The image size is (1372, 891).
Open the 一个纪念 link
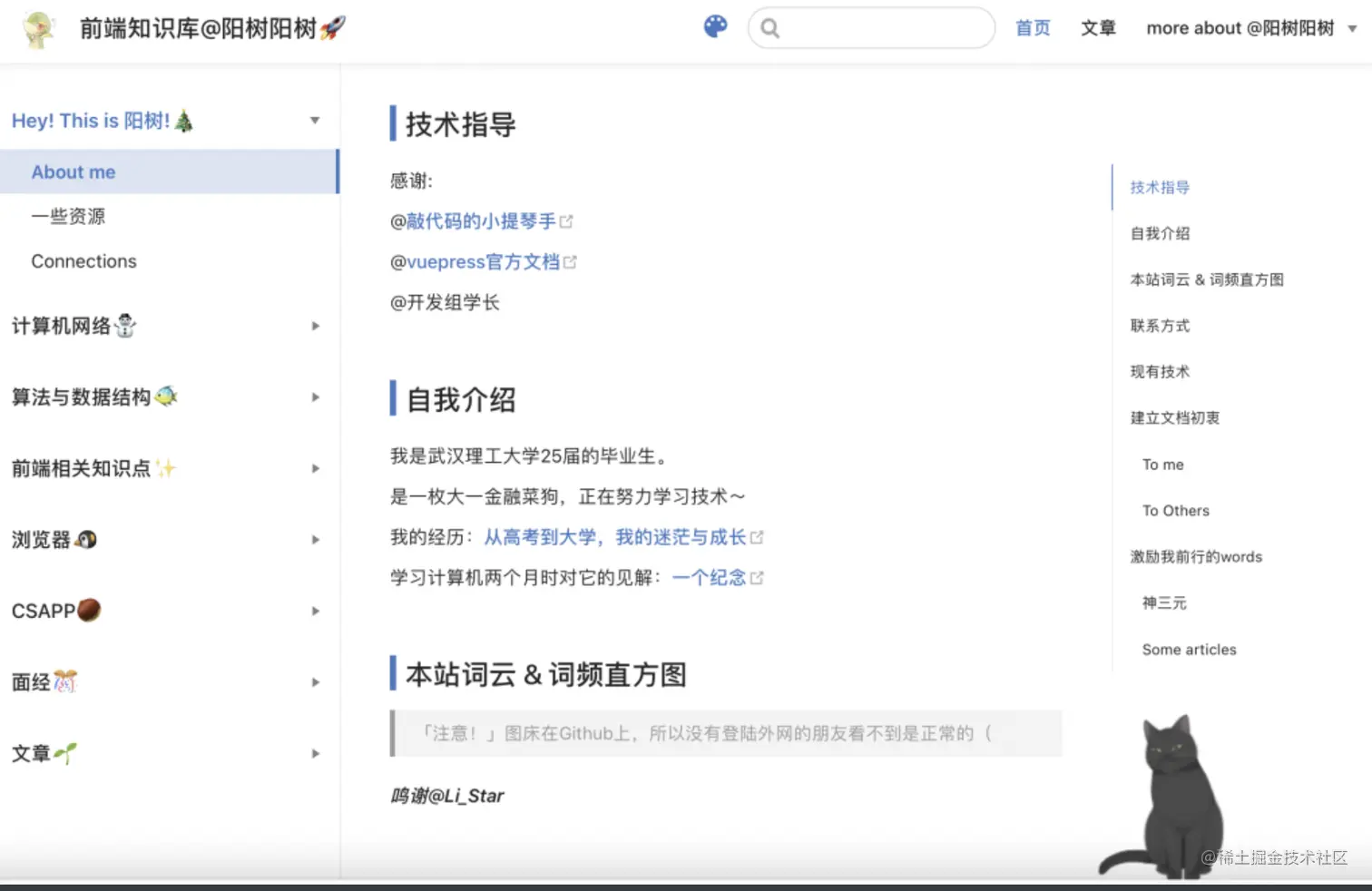tap(709, 577)
